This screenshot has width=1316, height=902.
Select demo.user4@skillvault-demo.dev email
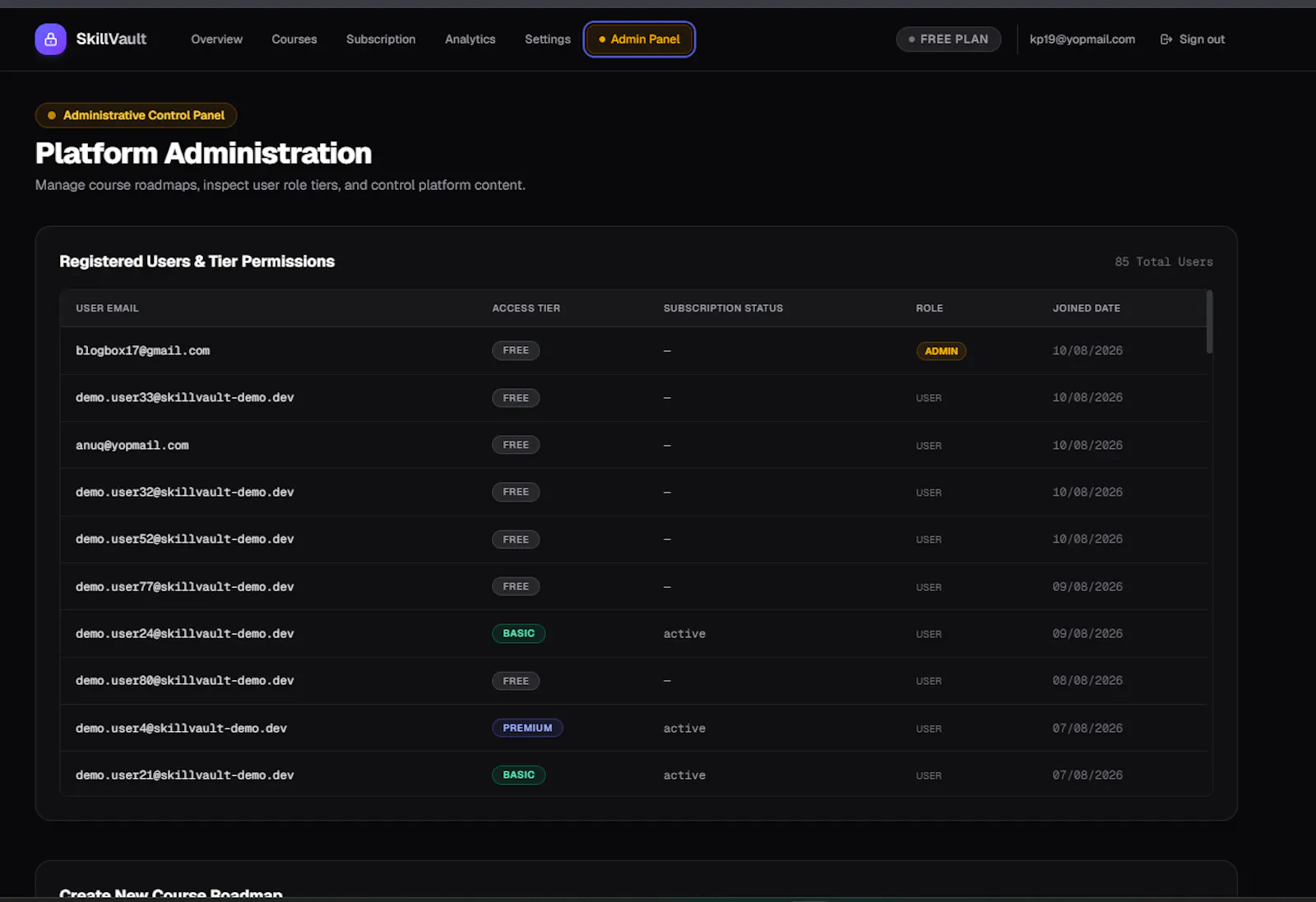pos(181,728)
